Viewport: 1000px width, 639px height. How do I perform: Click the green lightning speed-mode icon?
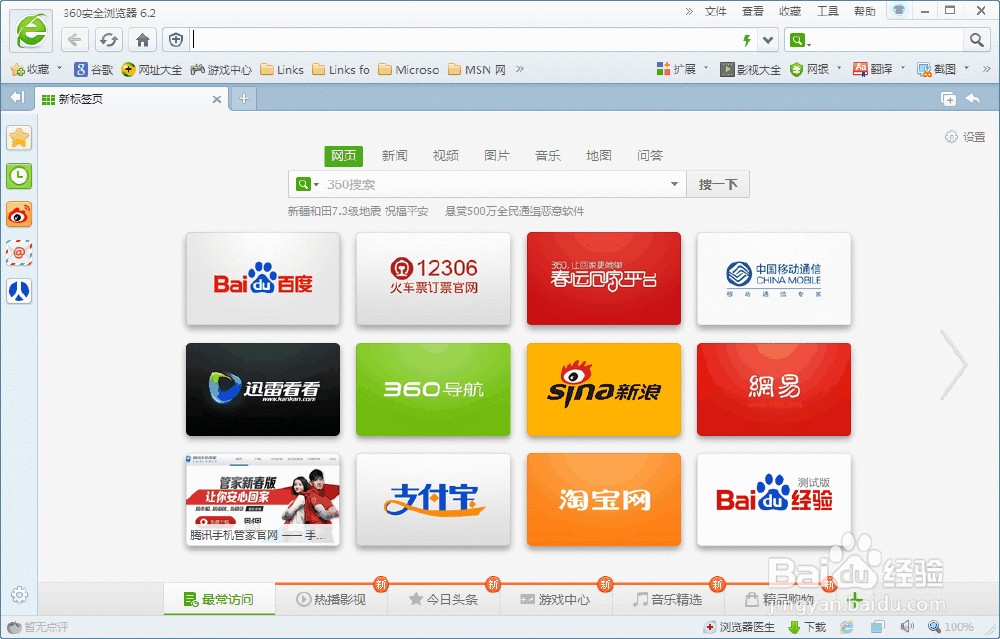747,41
